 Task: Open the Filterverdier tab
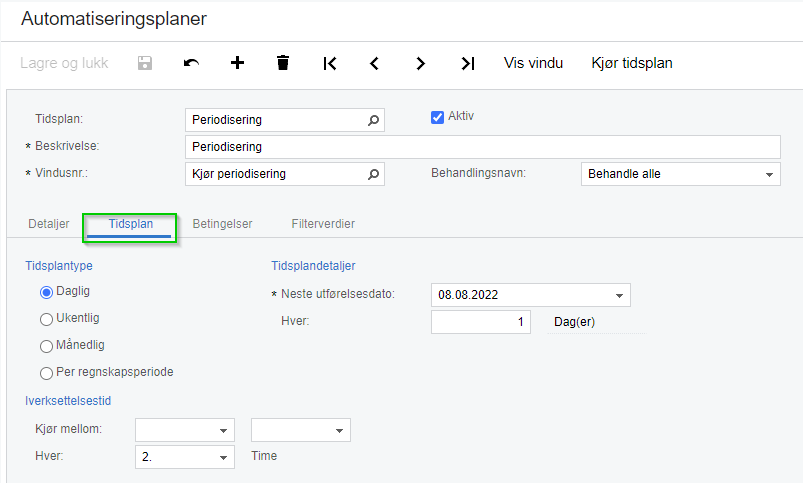[x=323, y=224]
